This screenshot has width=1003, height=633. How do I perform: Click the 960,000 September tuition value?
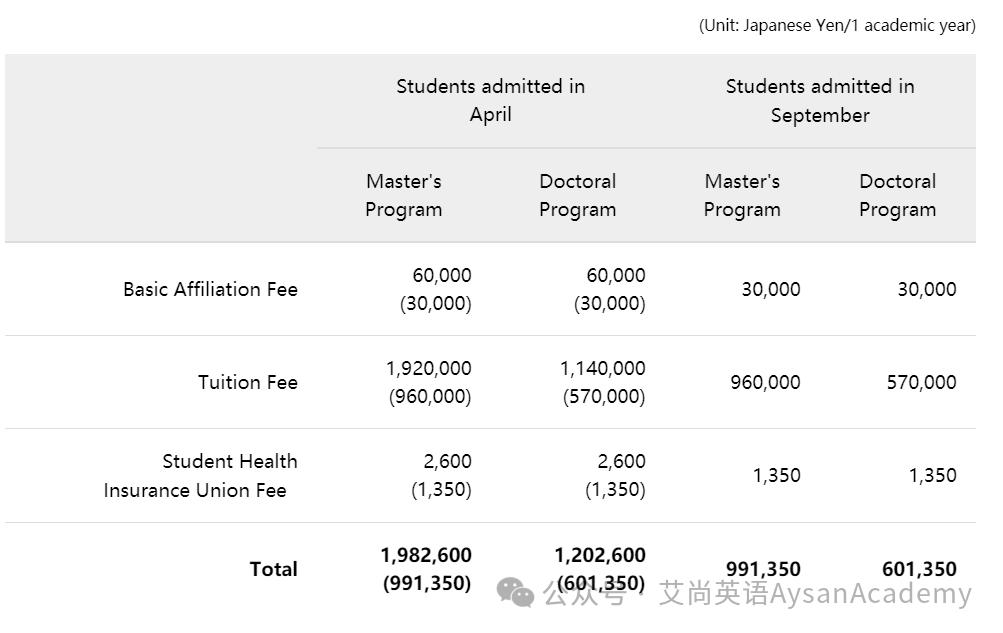(765, 382)
